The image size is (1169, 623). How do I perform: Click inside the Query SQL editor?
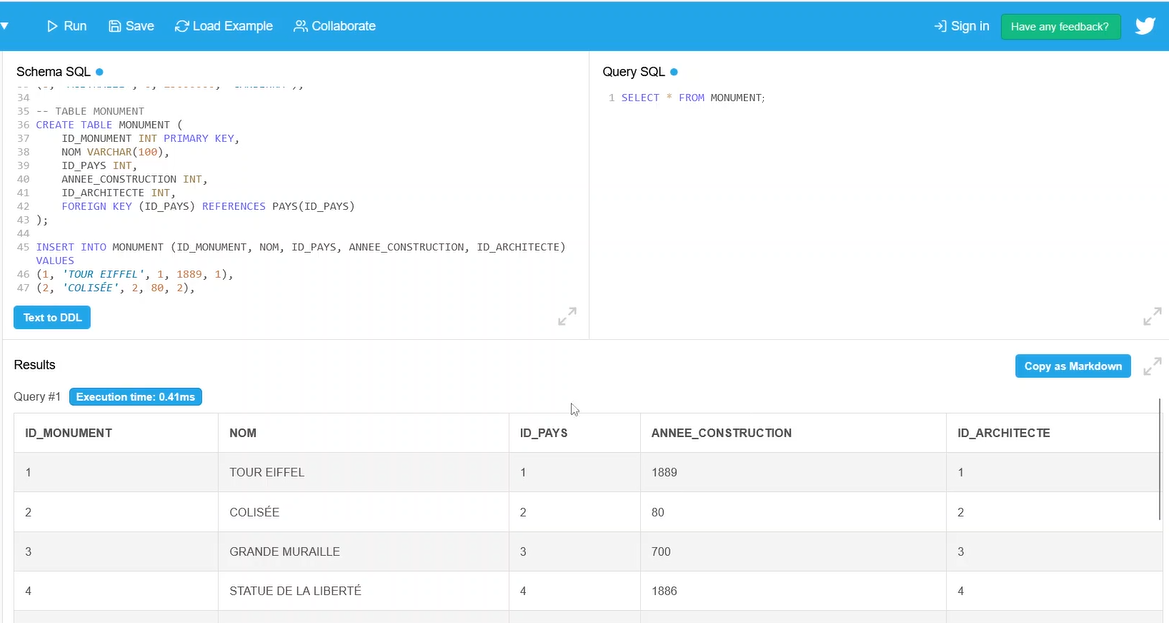880,200
